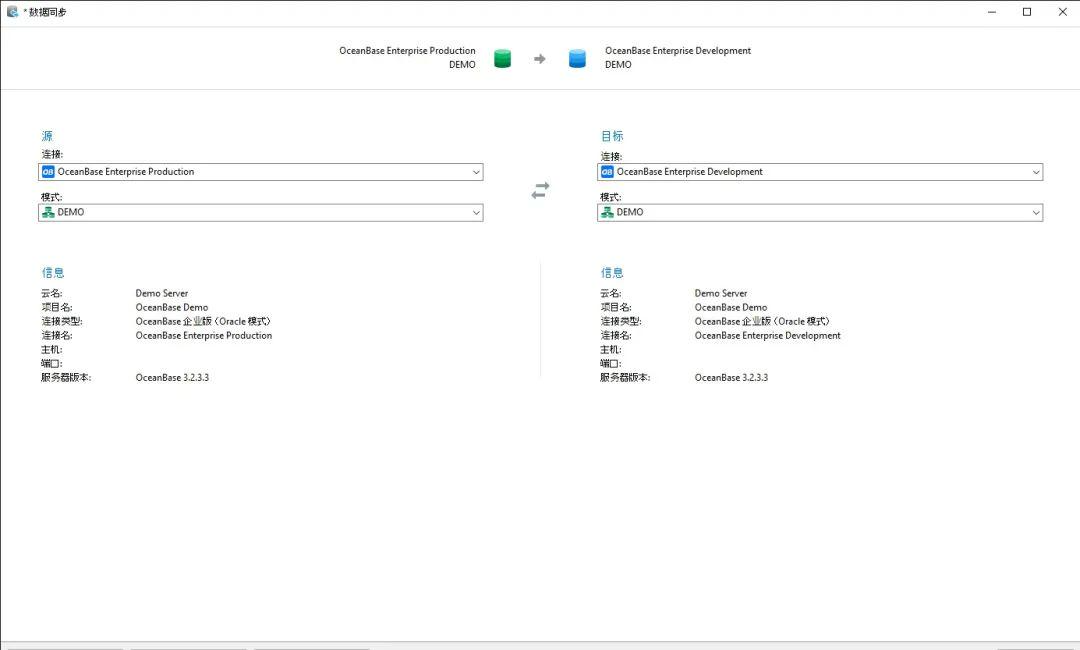Click the target 主机 label
1080x650 pixels.
coord(610,350)
